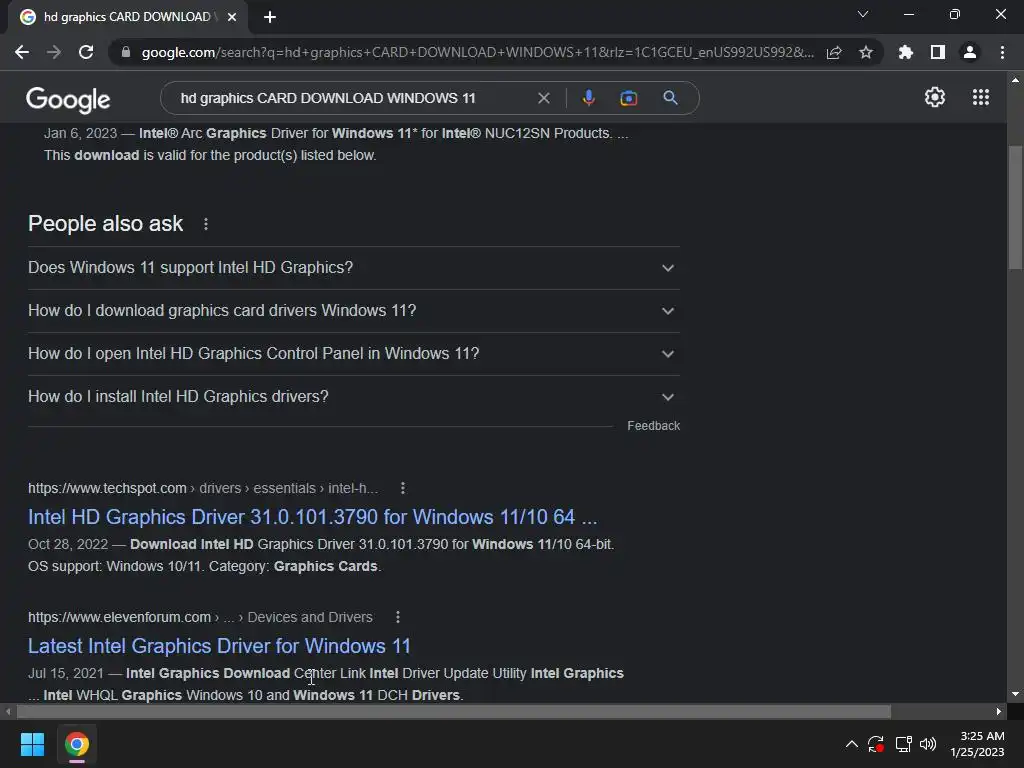Open the Google apps grid
The image size is (1024, 768).
(x=981, y=97)
